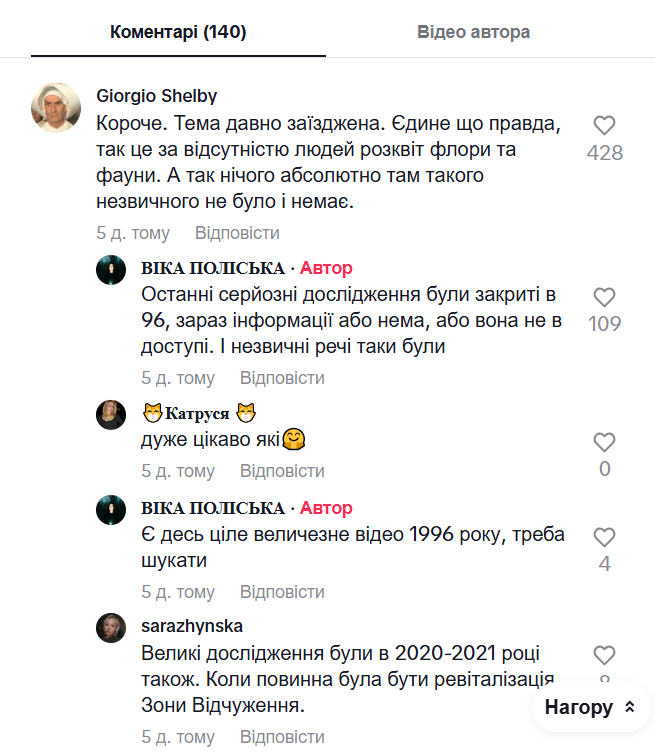Screen dimensions: 655x752
Task: Reply to sarazhynska's comment
Action: pyautogui.click(x=282, y=738)
